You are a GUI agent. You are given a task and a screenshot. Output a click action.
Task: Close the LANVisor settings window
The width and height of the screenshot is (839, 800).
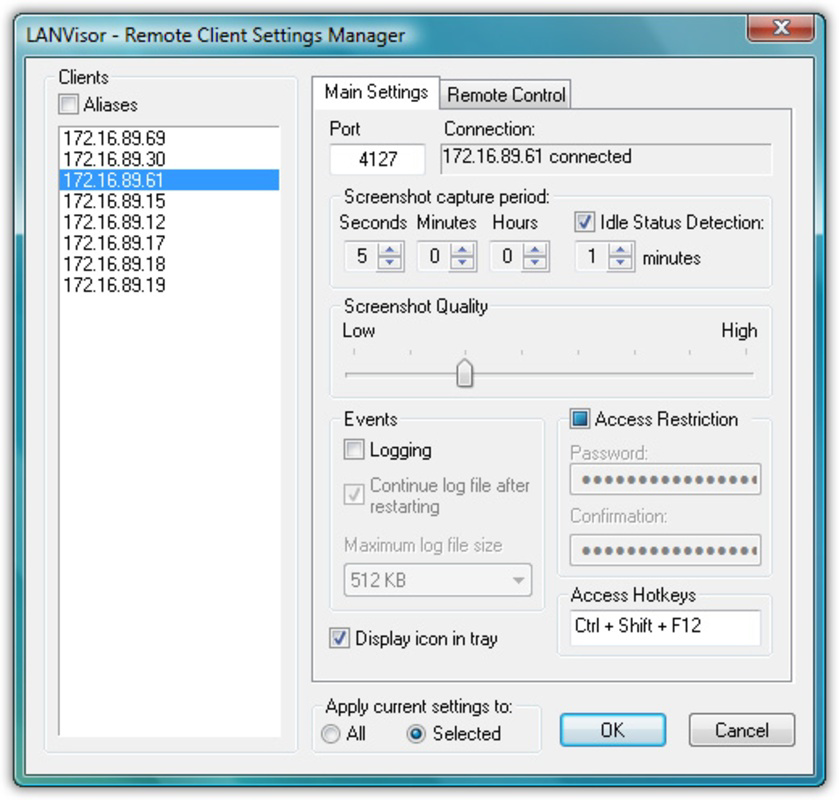point(781,27)
